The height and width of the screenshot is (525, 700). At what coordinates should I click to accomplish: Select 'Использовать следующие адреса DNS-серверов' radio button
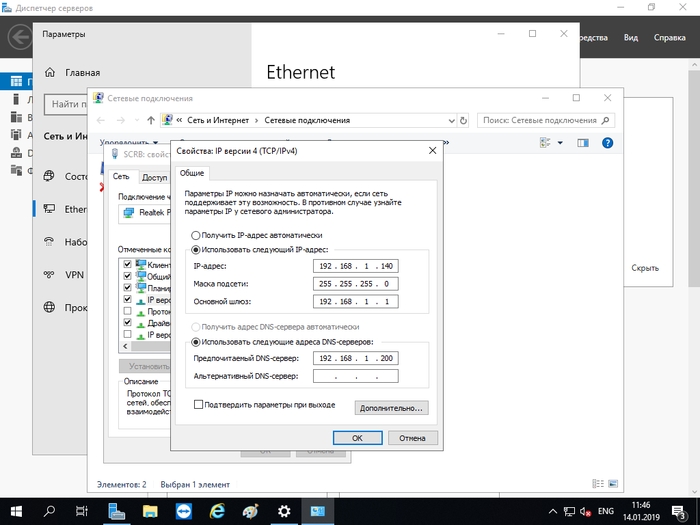pyautogui.click(x=195, y=342)
